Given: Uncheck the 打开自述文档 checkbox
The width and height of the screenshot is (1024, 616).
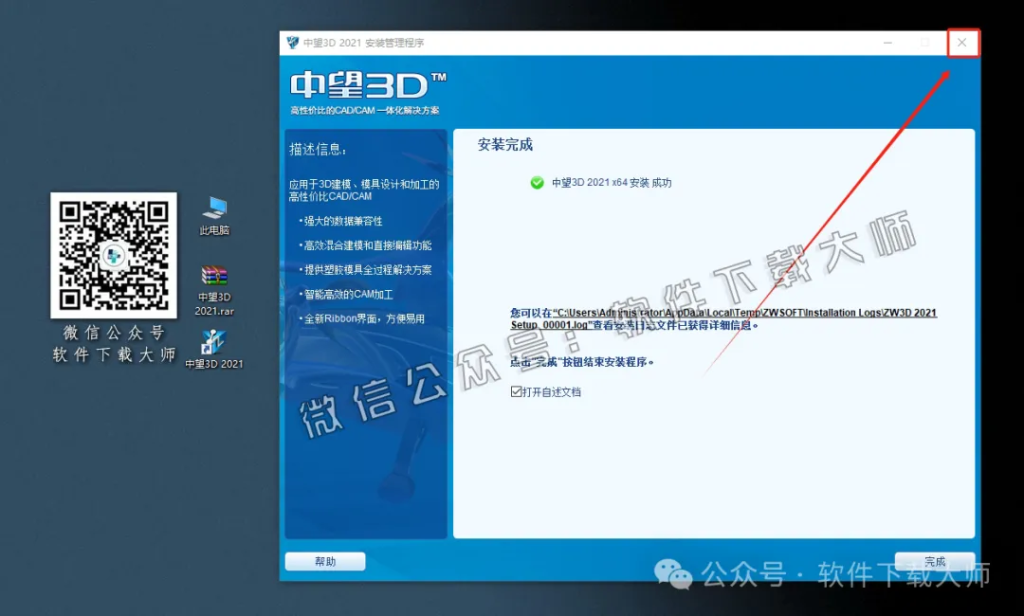Looking at the screenshot, I should pyautogui.click(x=516, y=392).
